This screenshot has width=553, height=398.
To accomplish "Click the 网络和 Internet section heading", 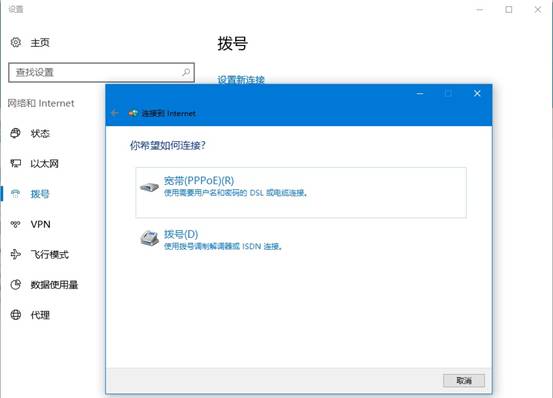I will [41, 103].
